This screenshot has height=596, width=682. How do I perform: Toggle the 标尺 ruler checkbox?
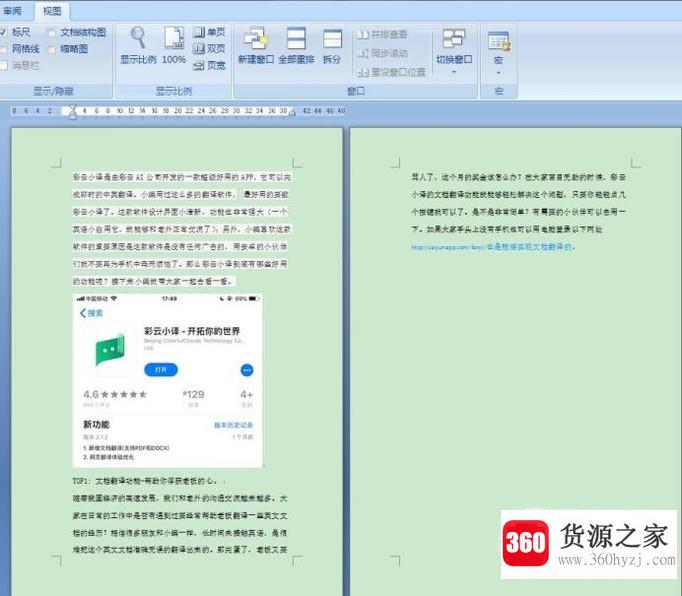3,32
